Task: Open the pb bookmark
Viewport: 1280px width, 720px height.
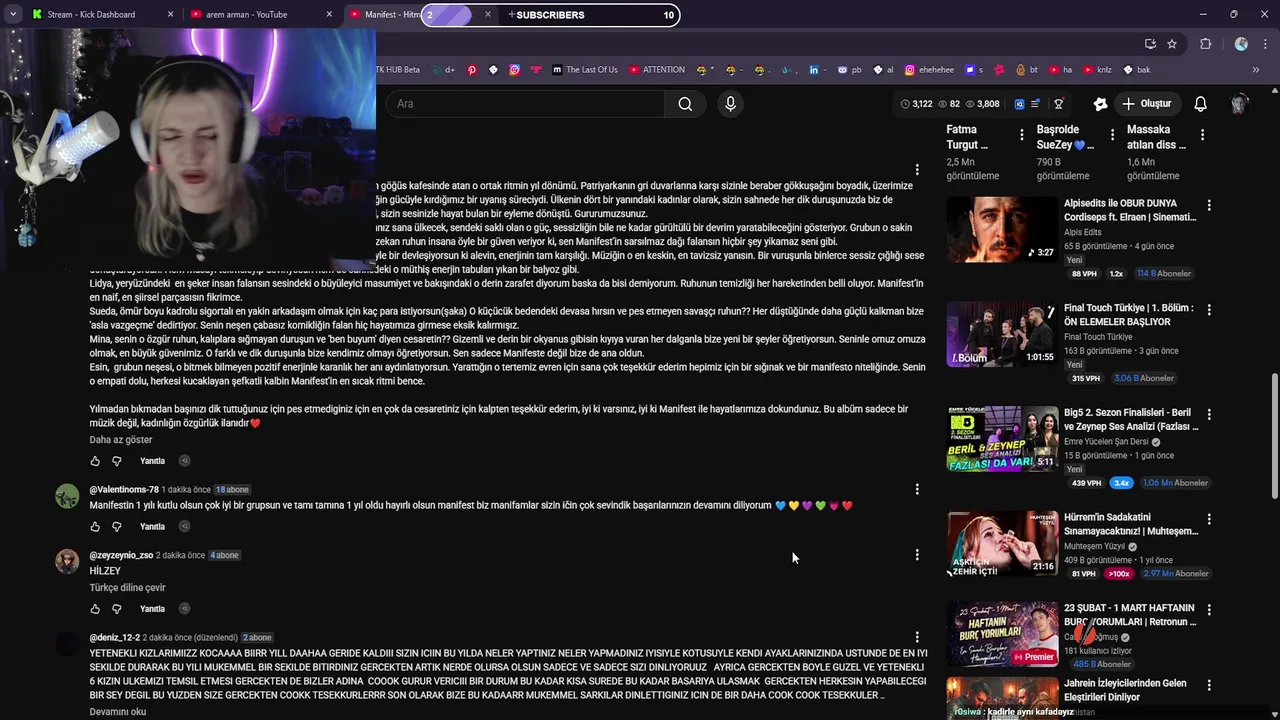Action: (850, 70)
